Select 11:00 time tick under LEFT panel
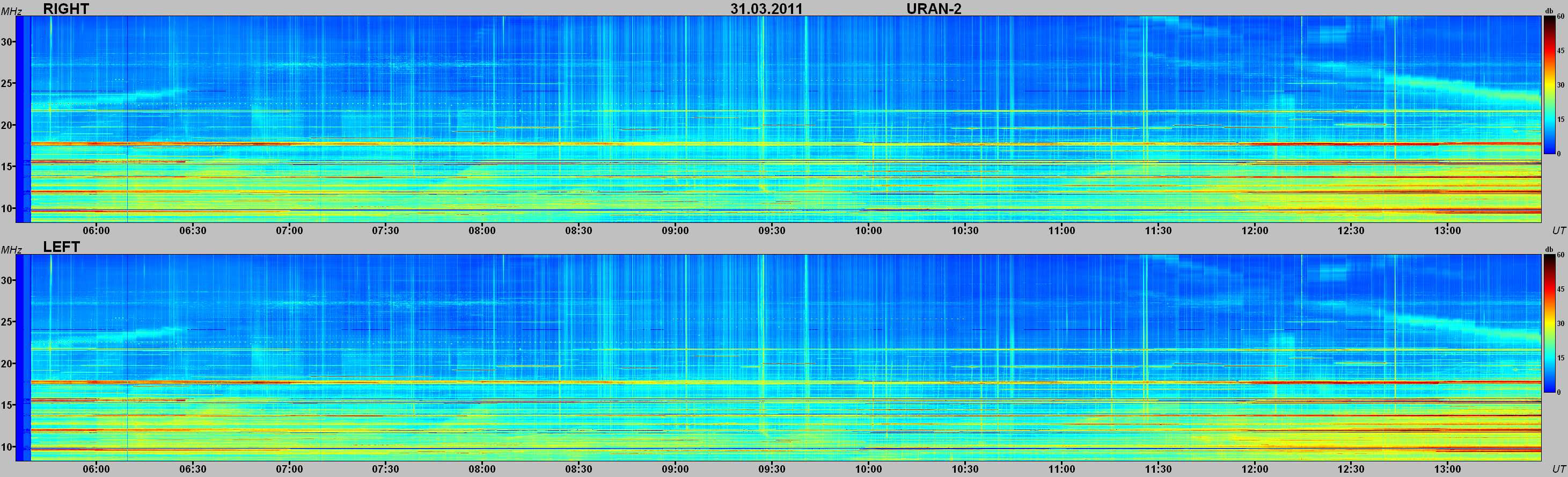The image size is (1568, 477). tap(1061, 468)
